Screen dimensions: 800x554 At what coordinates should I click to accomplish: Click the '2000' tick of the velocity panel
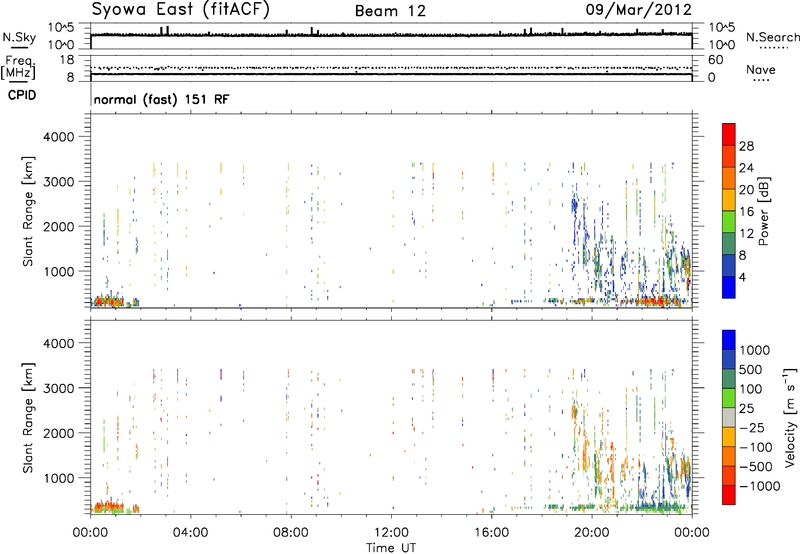pos(58,433)
